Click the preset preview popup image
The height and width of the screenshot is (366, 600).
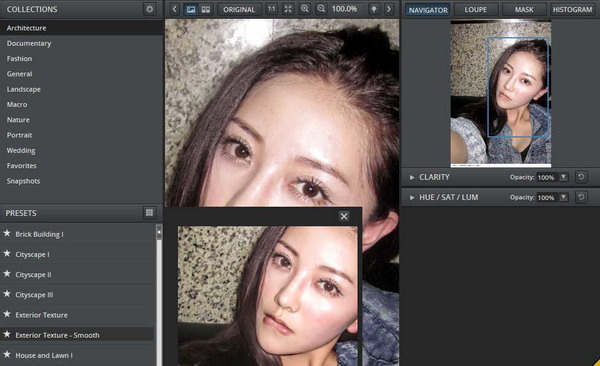pyautogui.click(x=268, y=296)
